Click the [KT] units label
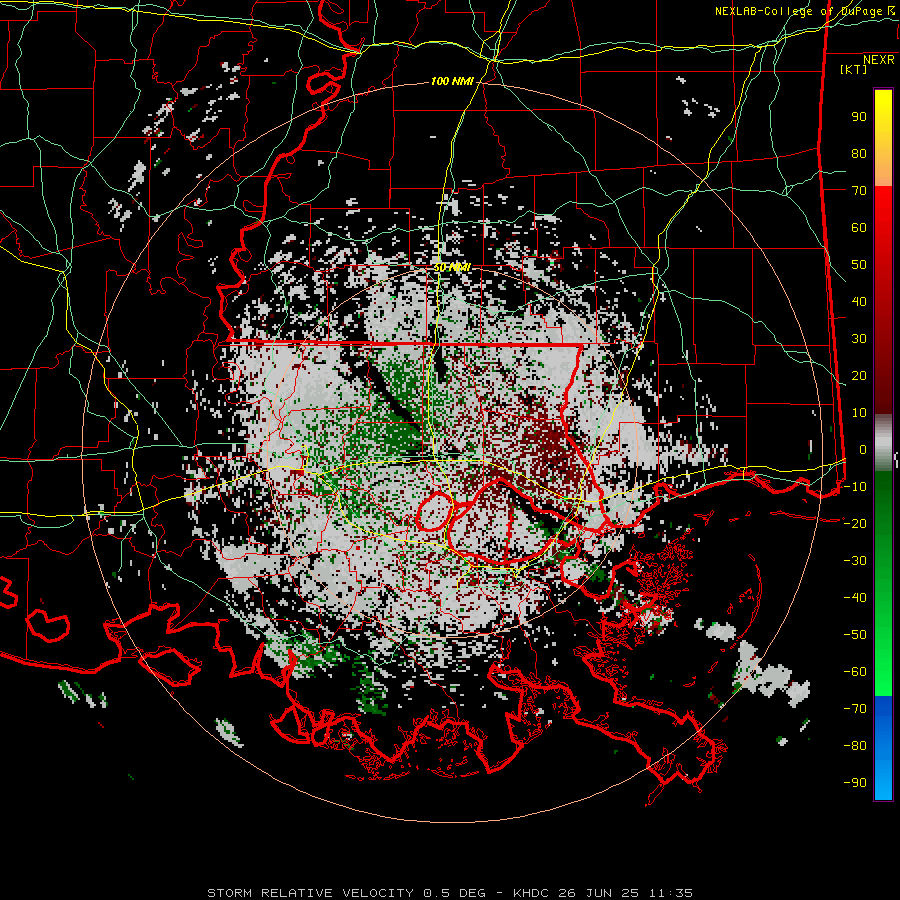This screenshot has width=900, height=900. tap(853, 69)
